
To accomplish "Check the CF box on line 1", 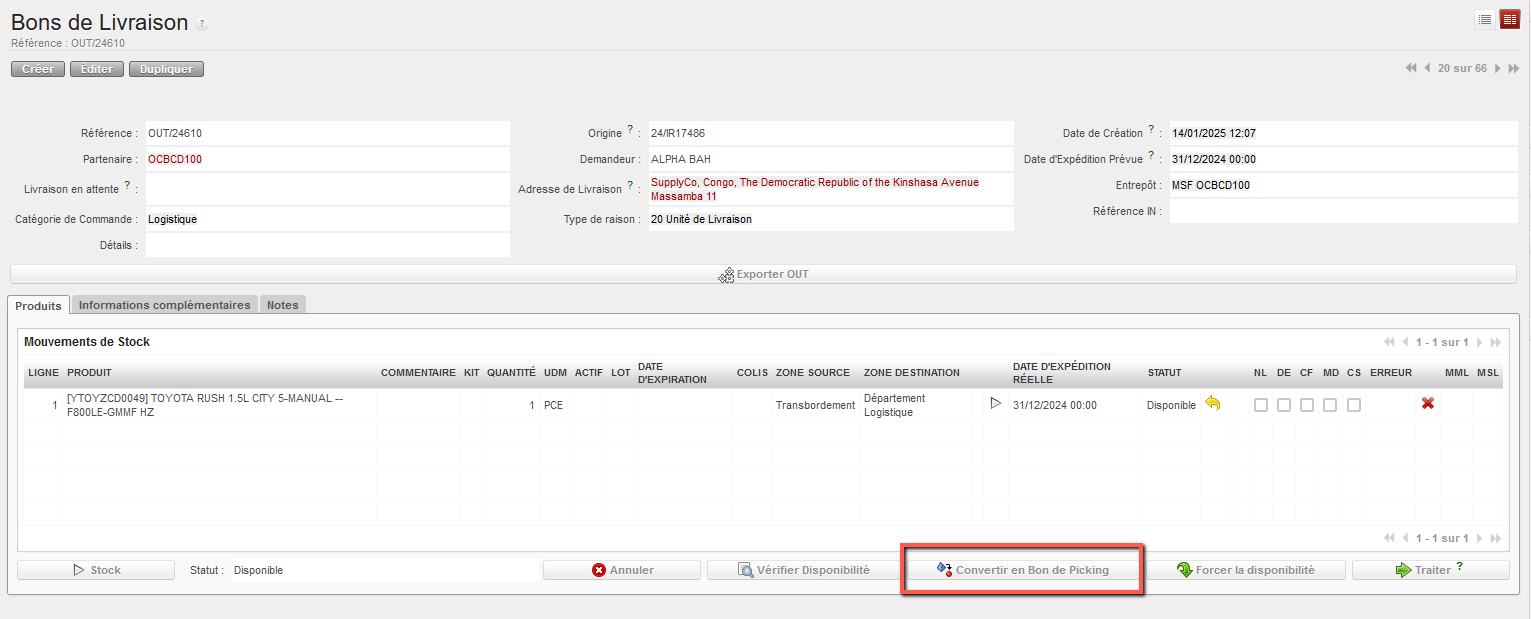I will tap(1307, 405).
